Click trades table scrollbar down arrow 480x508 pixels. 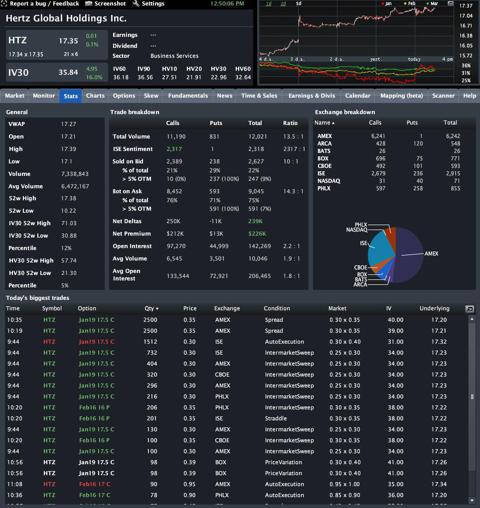pyautogui.click(x=472, y=500)
